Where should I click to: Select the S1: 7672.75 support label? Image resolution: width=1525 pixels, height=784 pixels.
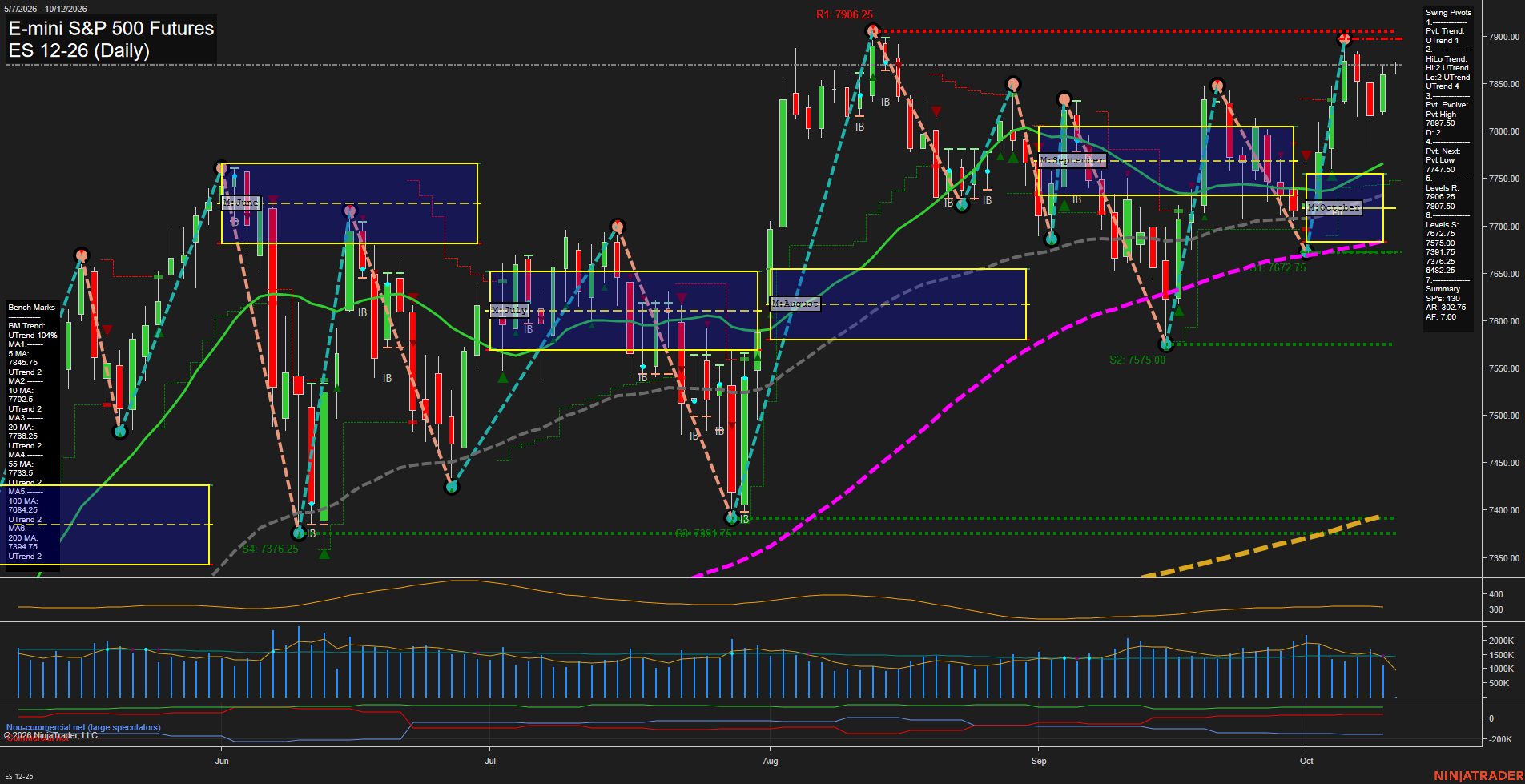(x=1278, y=267)
